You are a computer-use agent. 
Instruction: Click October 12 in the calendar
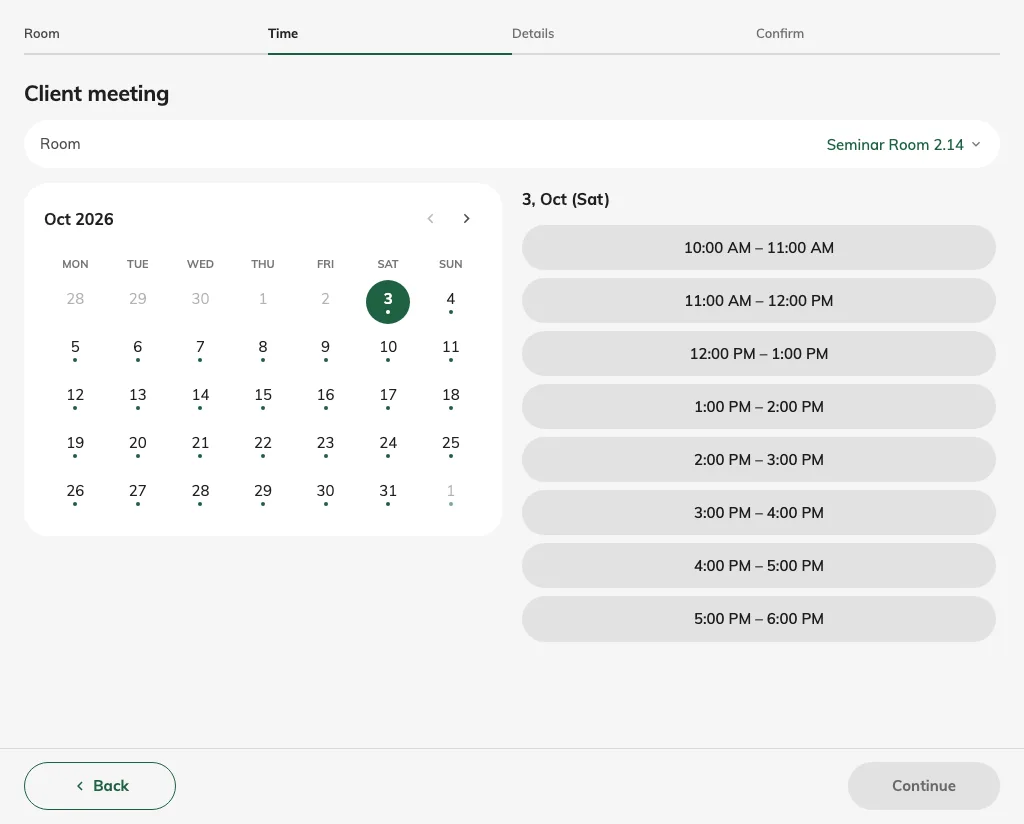(x=75, y=398)
